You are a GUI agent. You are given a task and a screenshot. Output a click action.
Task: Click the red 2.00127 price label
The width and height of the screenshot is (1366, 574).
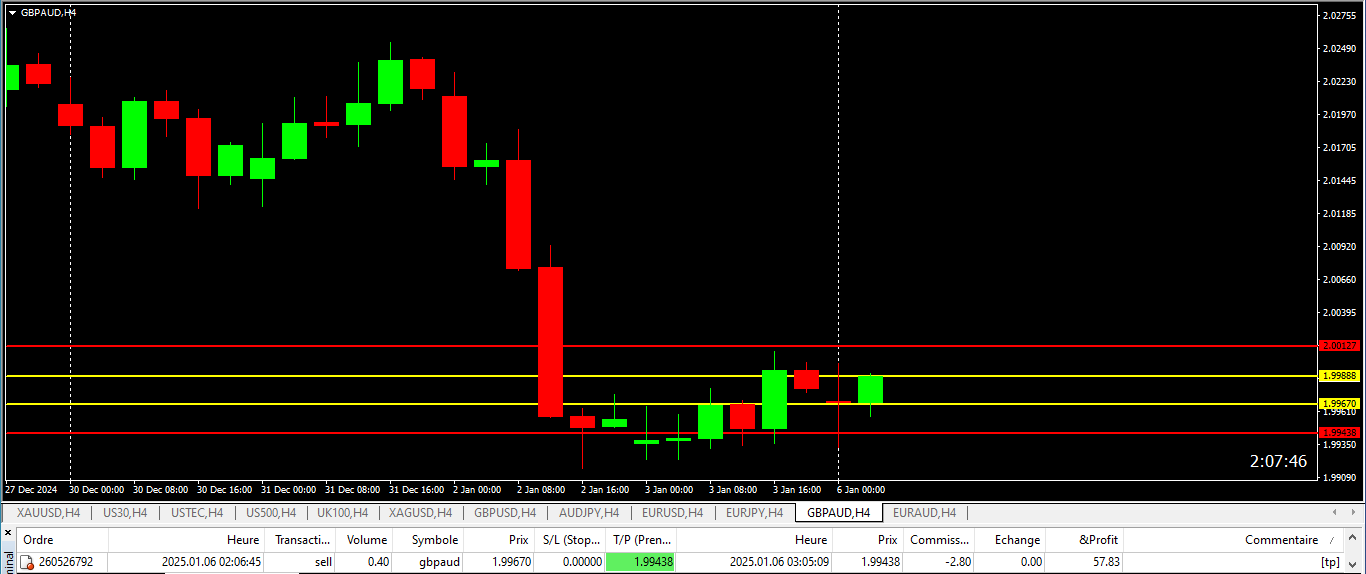tap(1340, 346)
